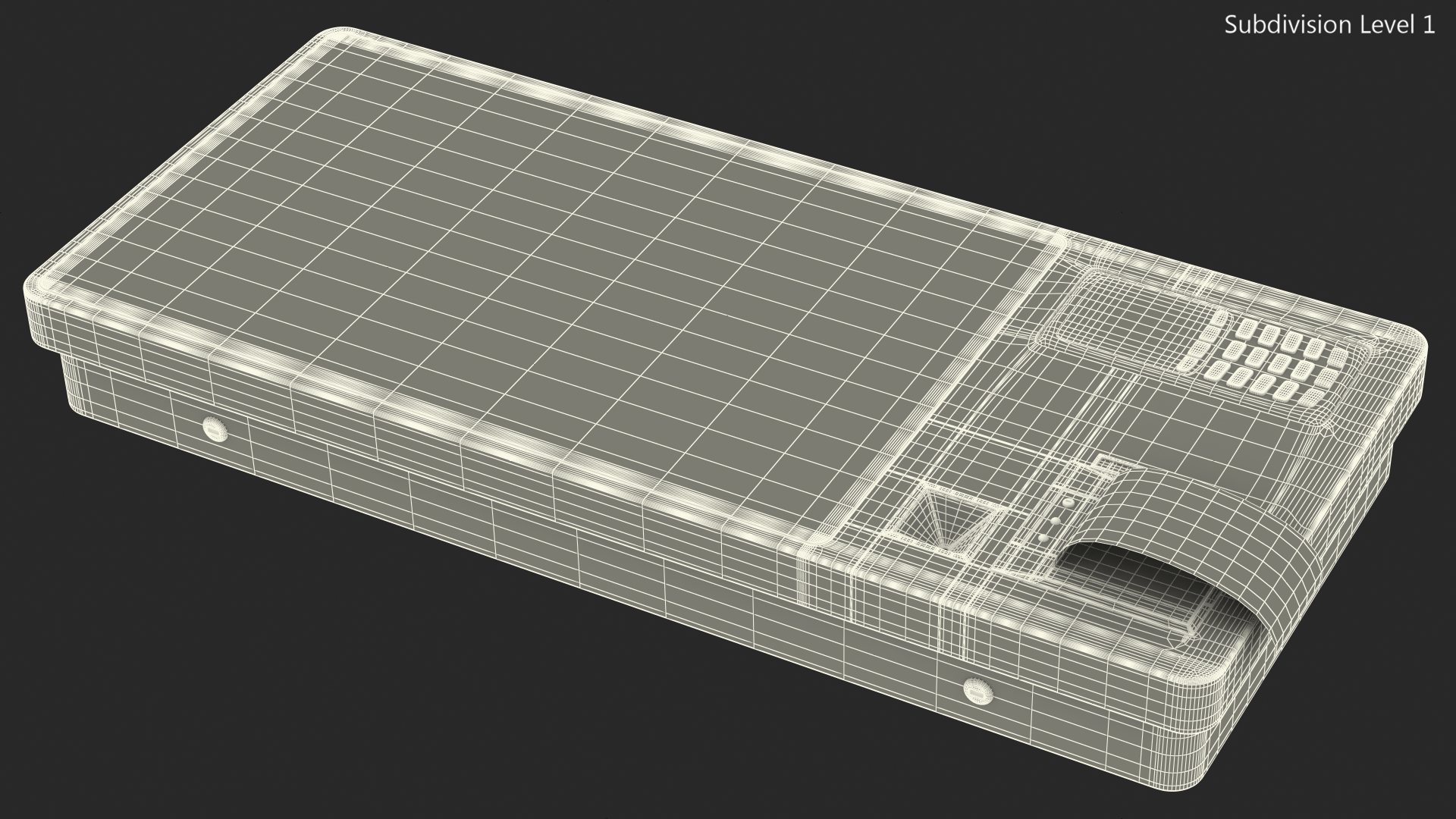Click the 'Subdivision Level 1' label
The height and width of the screenshot is (819, 1456).
pos(1329,25)
